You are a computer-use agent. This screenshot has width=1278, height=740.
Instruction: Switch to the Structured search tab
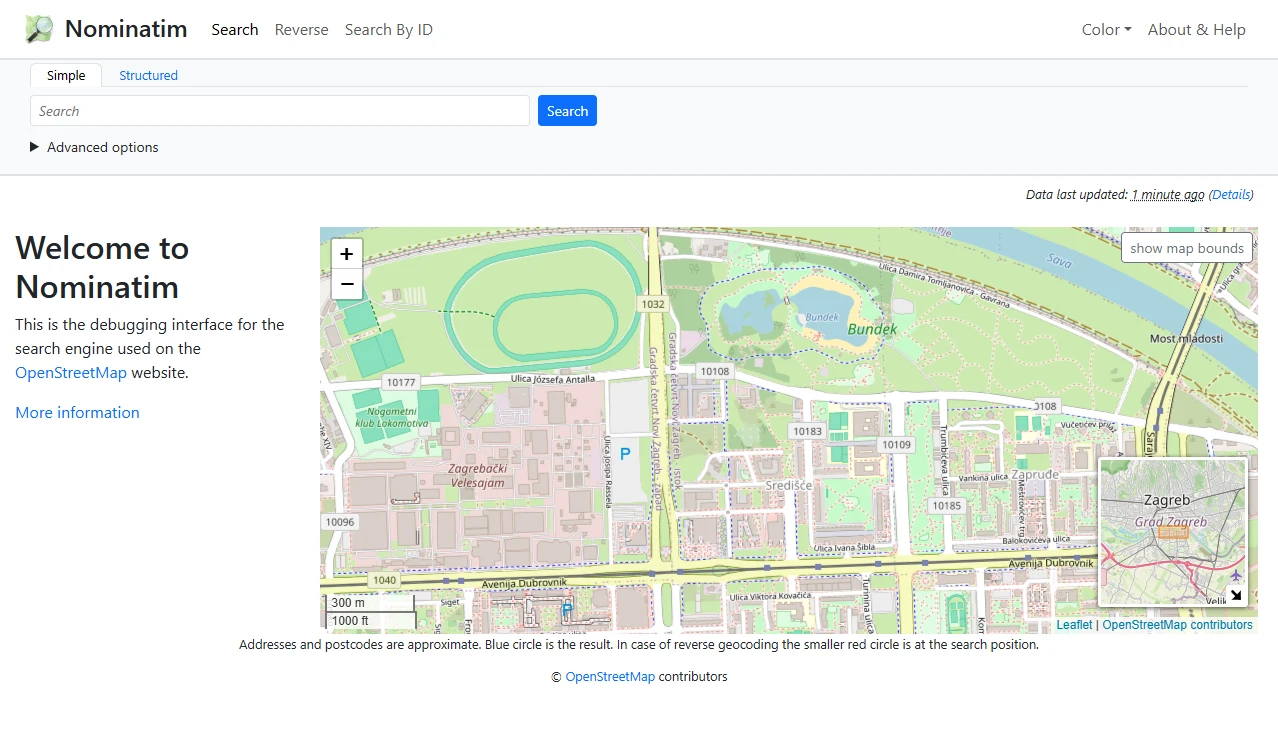tap(148, 75)
